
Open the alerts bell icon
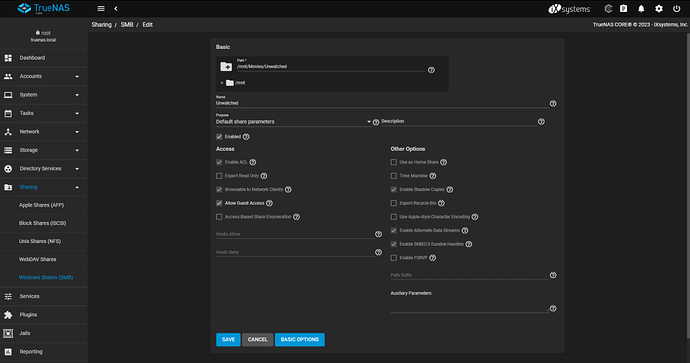[x=641, y=9]
